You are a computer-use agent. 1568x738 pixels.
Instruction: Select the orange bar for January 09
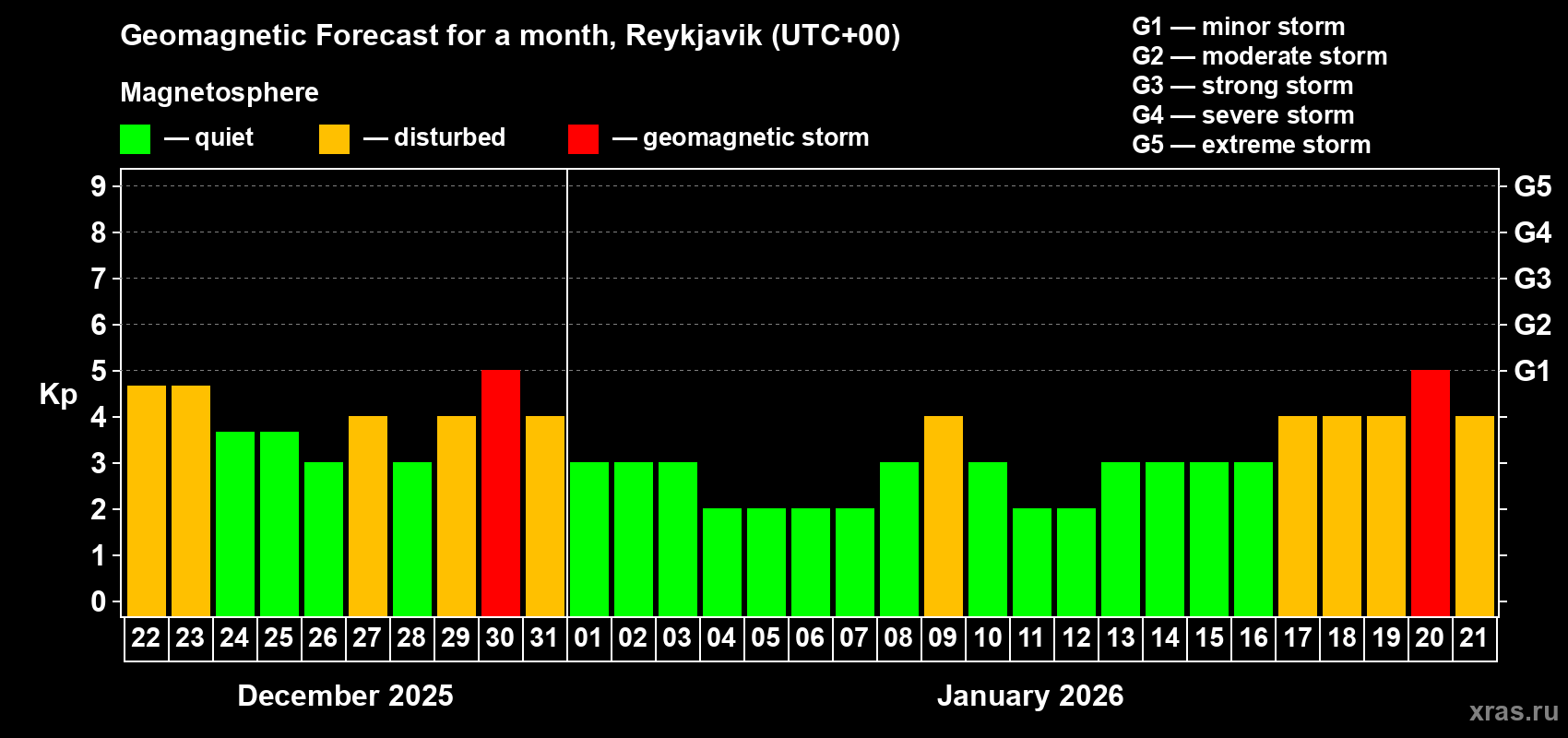(944, 516)
